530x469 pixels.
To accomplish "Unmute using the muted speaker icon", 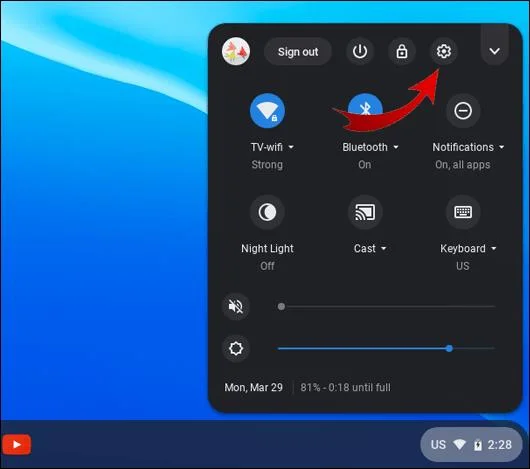I will pyautogui.click(x=236, y=306).
